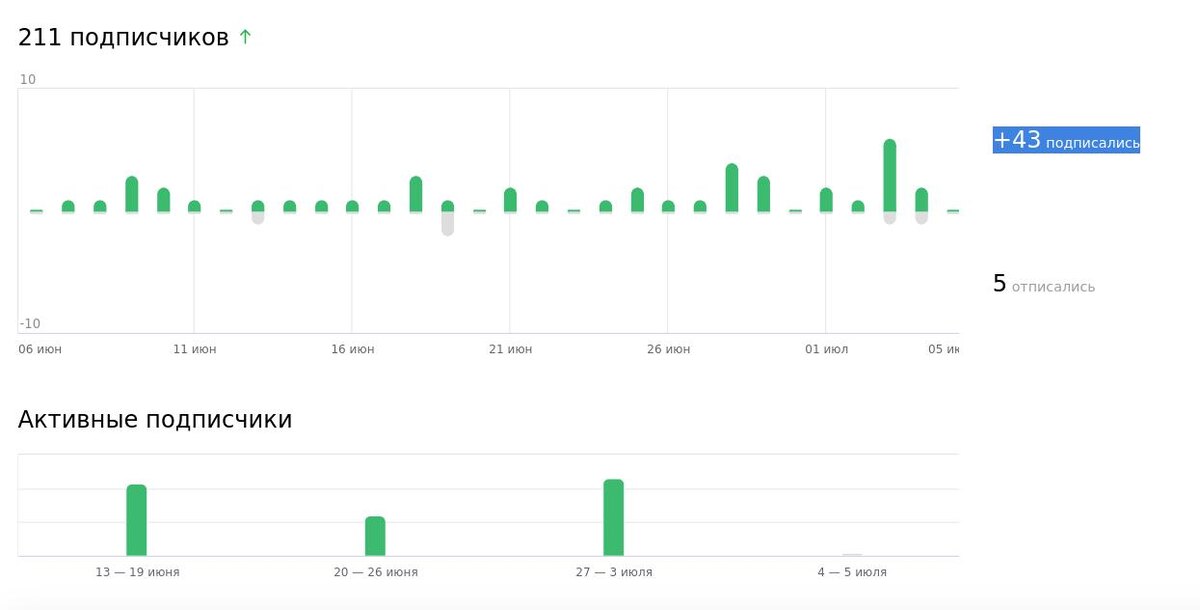
Task: Click the 20 — 26 июня week label
Action: coord(376,572)
